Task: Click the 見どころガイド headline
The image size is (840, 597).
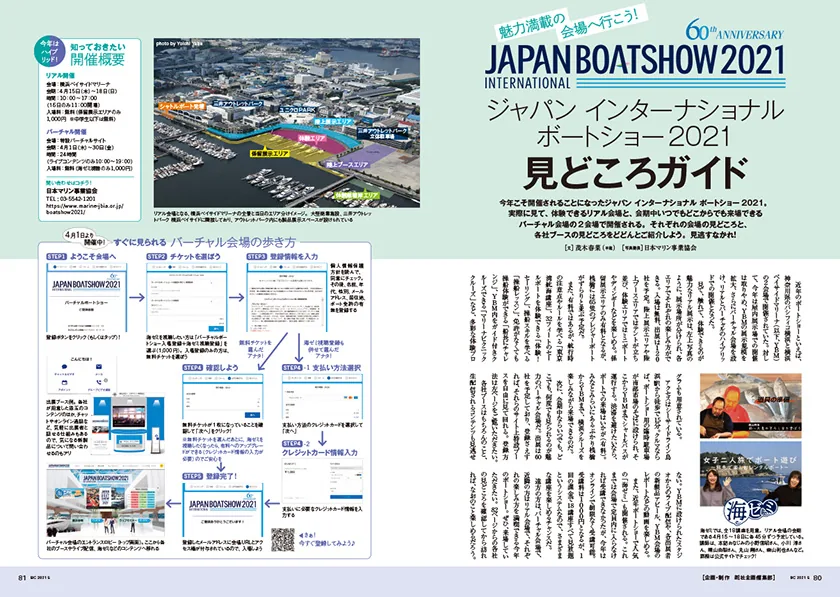Action: pos(634,173)
